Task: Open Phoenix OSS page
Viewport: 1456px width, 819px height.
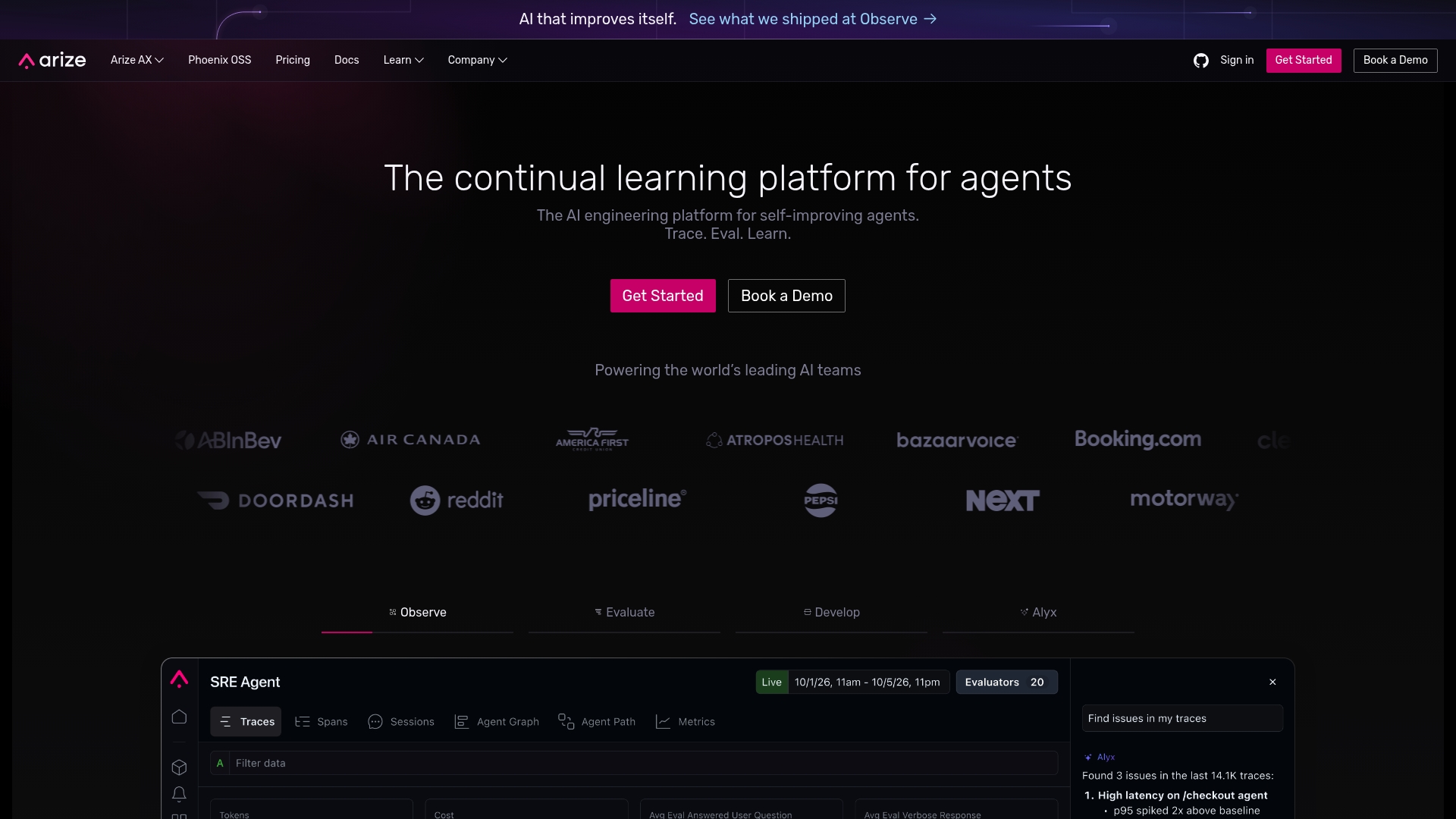Action: (x=220, y=60)
